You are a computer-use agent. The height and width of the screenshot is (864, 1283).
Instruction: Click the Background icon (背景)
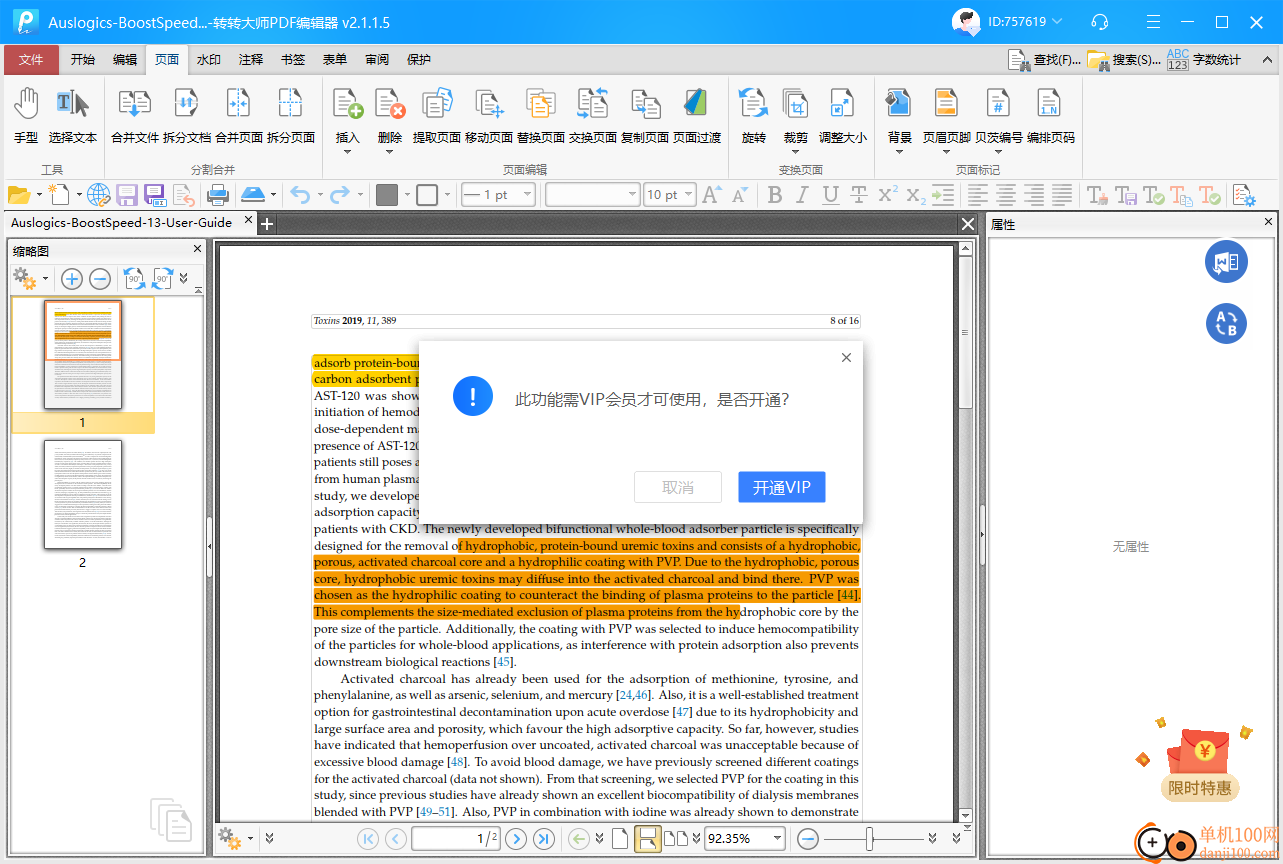point(899,104)
